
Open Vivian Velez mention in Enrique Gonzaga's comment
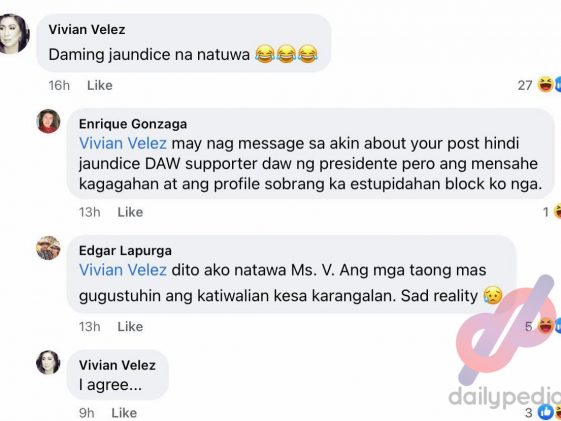point(123,143)
